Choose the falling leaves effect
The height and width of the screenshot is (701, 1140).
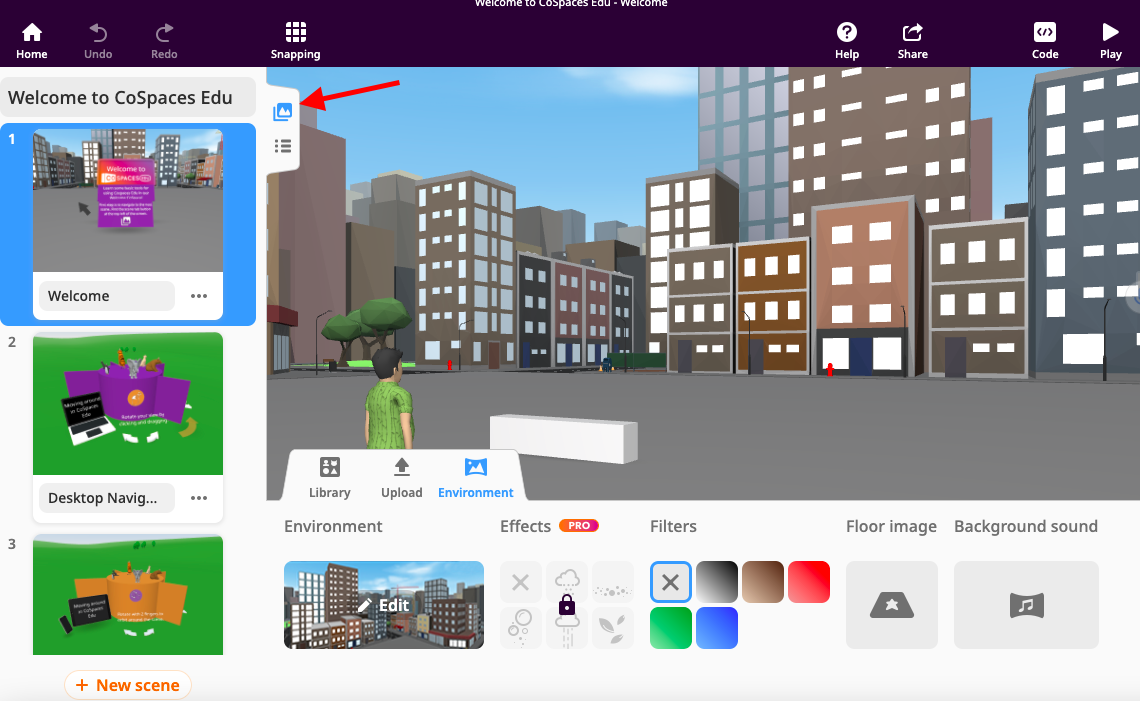[x=613, y=628]
